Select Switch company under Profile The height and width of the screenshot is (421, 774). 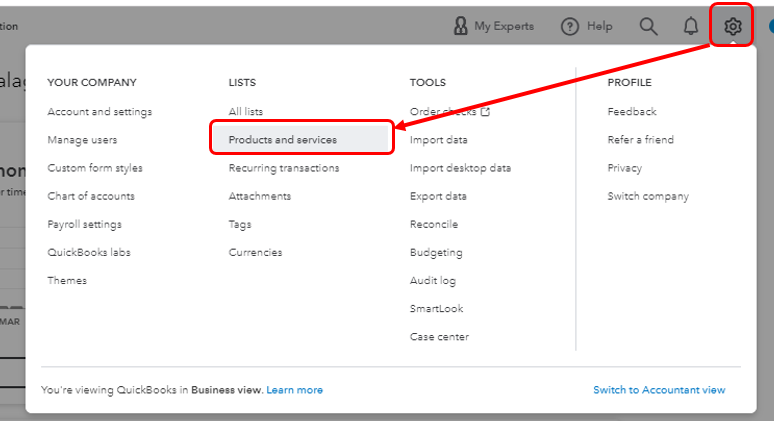(x=648, y=196)
